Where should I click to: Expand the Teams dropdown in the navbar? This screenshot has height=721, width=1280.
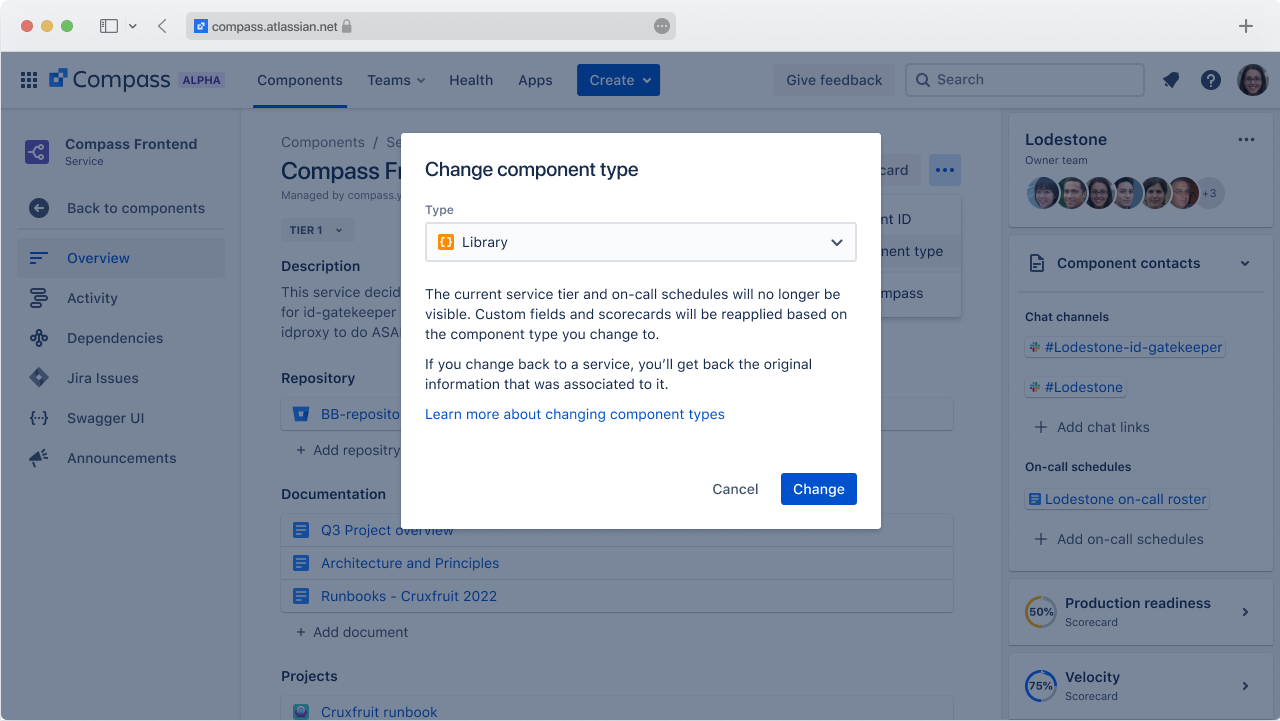point(396,80)
